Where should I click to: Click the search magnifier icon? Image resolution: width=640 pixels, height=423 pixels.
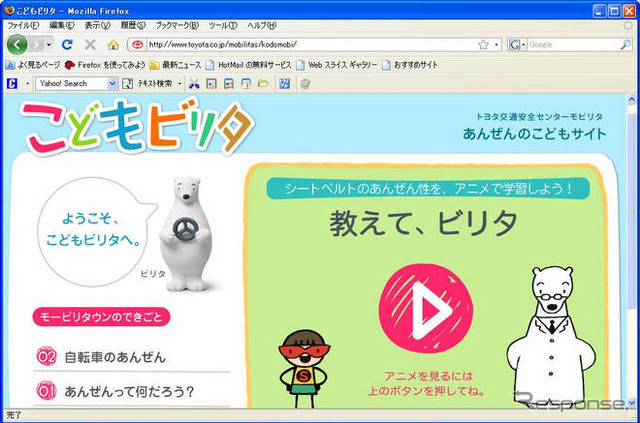(x=626, y=45)
